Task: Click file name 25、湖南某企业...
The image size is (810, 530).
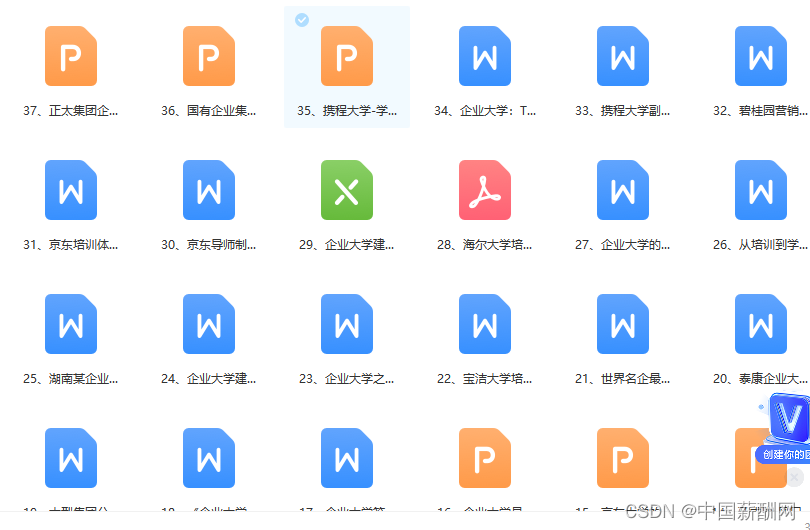Action: coord(71,379)
